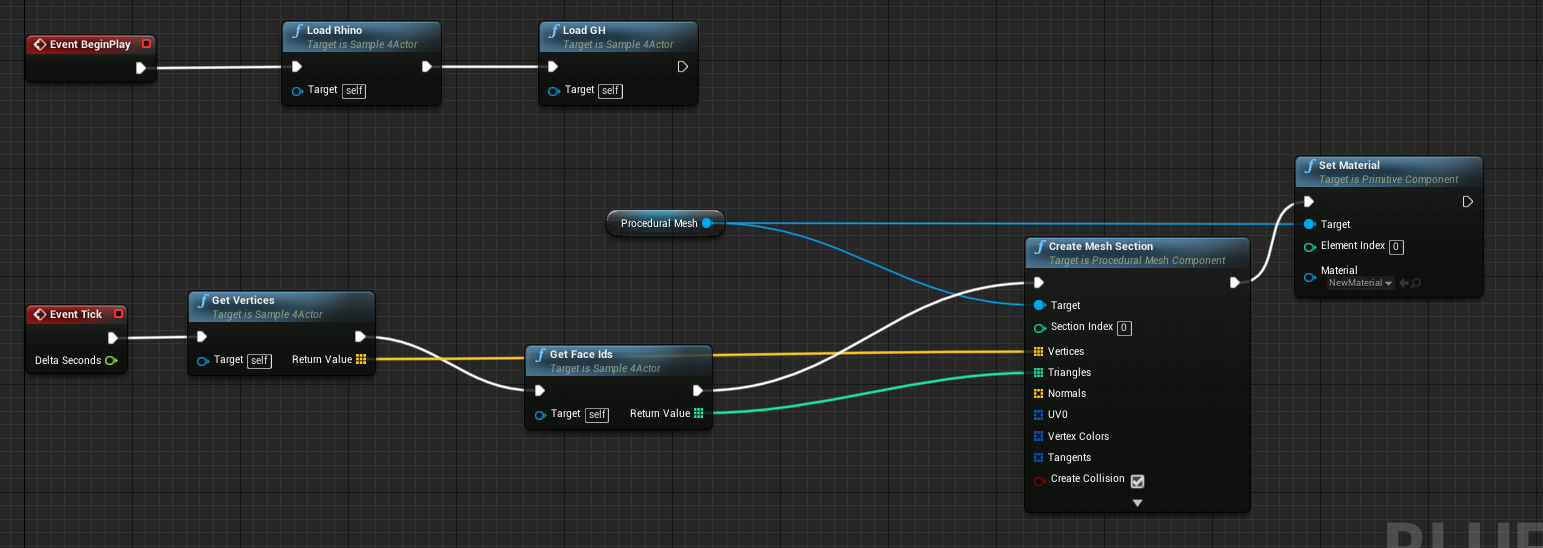Viewport: 1543px width, 548px height.
Task: Click the green Delta Seconds pin
Action: (x=110, y=360)
